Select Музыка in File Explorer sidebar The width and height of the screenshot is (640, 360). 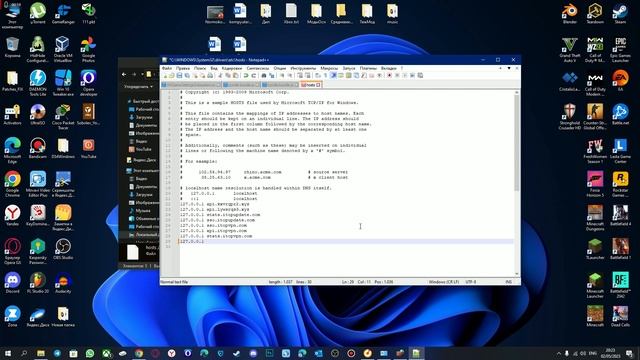(142, 211)
